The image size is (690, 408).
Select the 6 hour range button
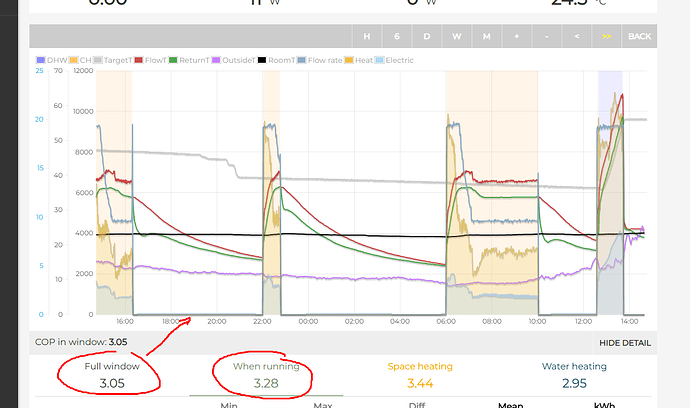397,36
